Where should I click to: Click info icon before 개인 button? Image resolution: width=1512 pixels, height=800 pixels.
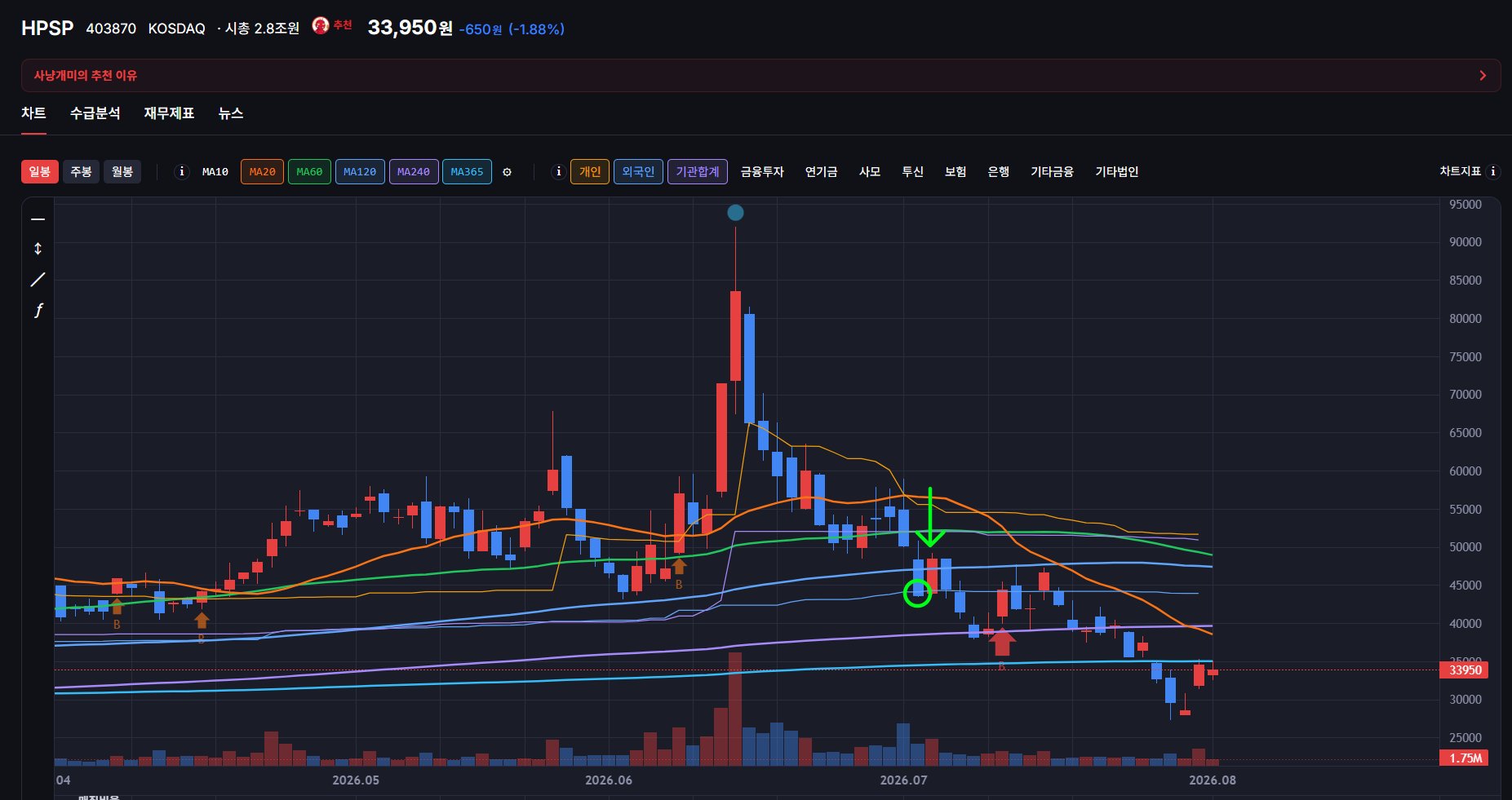tap(558, 172)
